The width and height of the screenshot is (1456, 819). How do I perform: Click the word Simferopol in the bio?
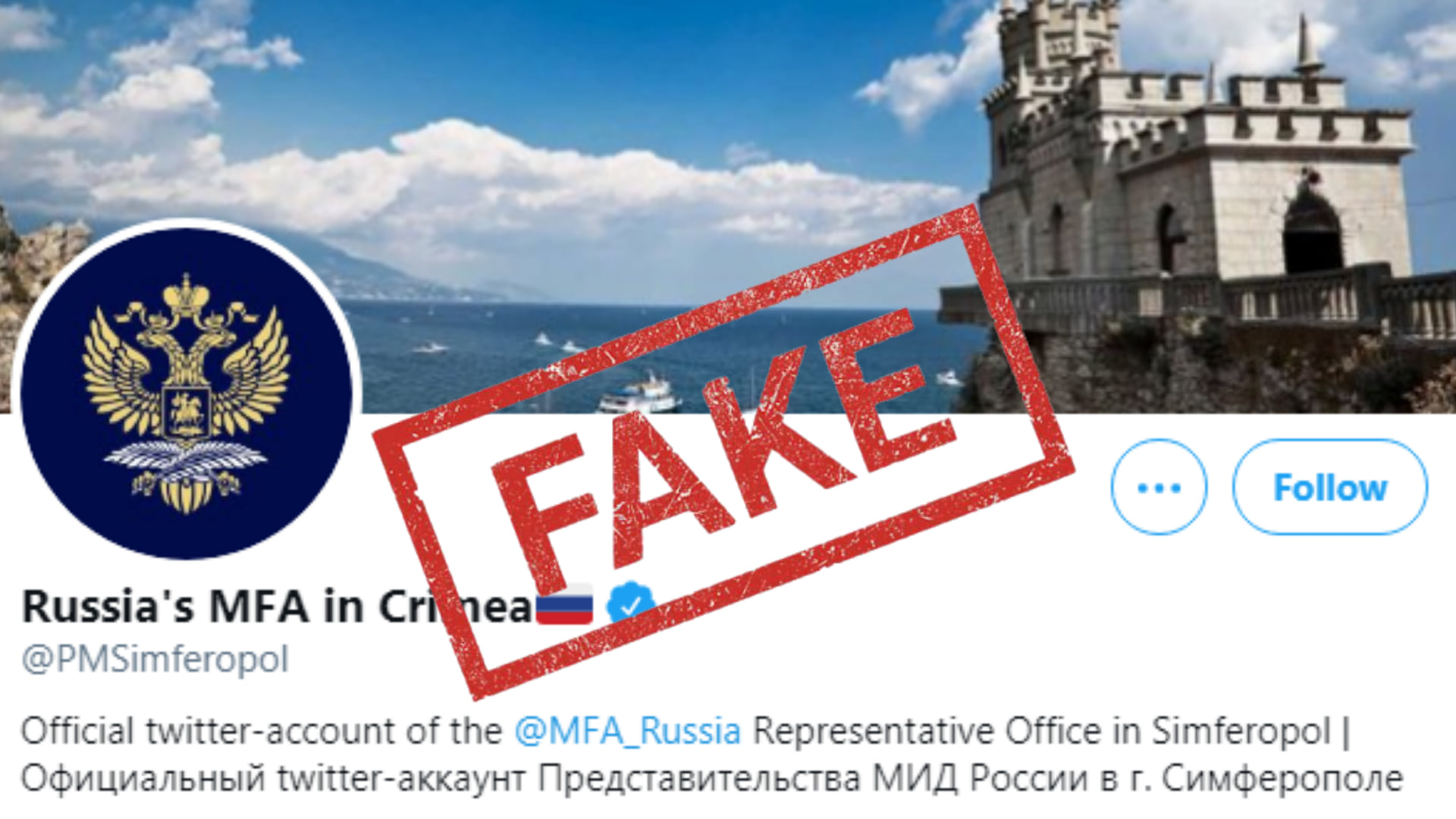tap(1241, 732)
